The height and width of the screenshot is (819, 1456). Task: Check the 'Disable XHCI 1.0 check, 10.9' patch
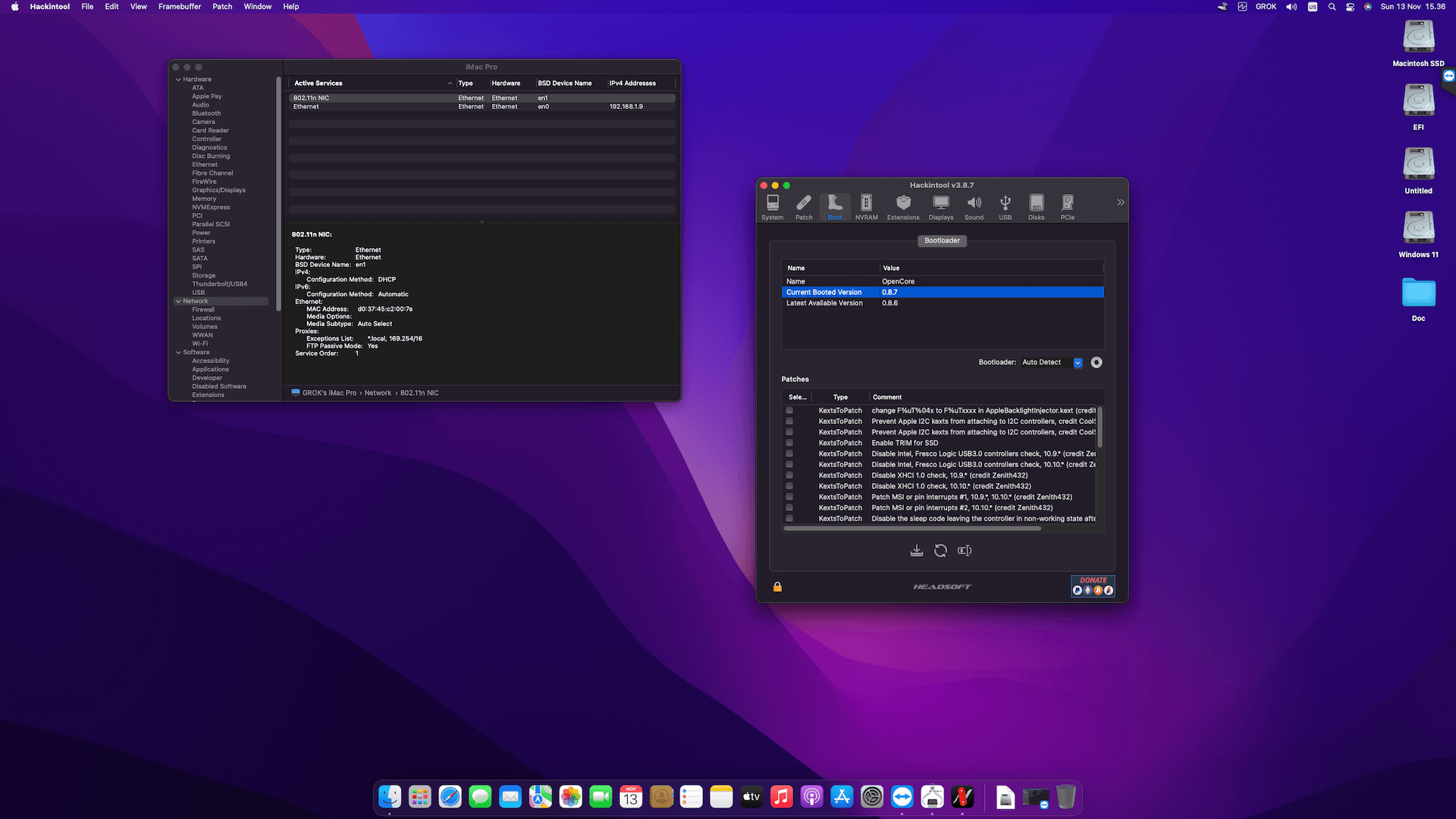789,475
